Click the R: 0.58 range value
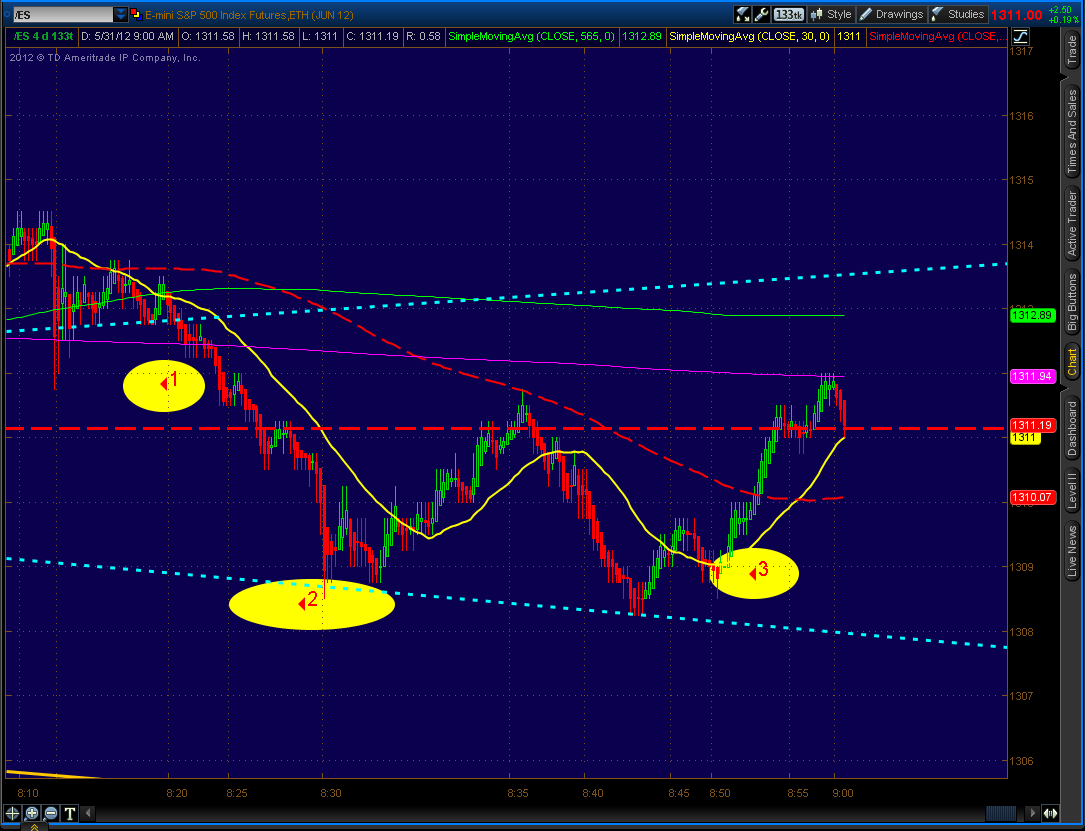The image size is (1085, 831). 423,36
